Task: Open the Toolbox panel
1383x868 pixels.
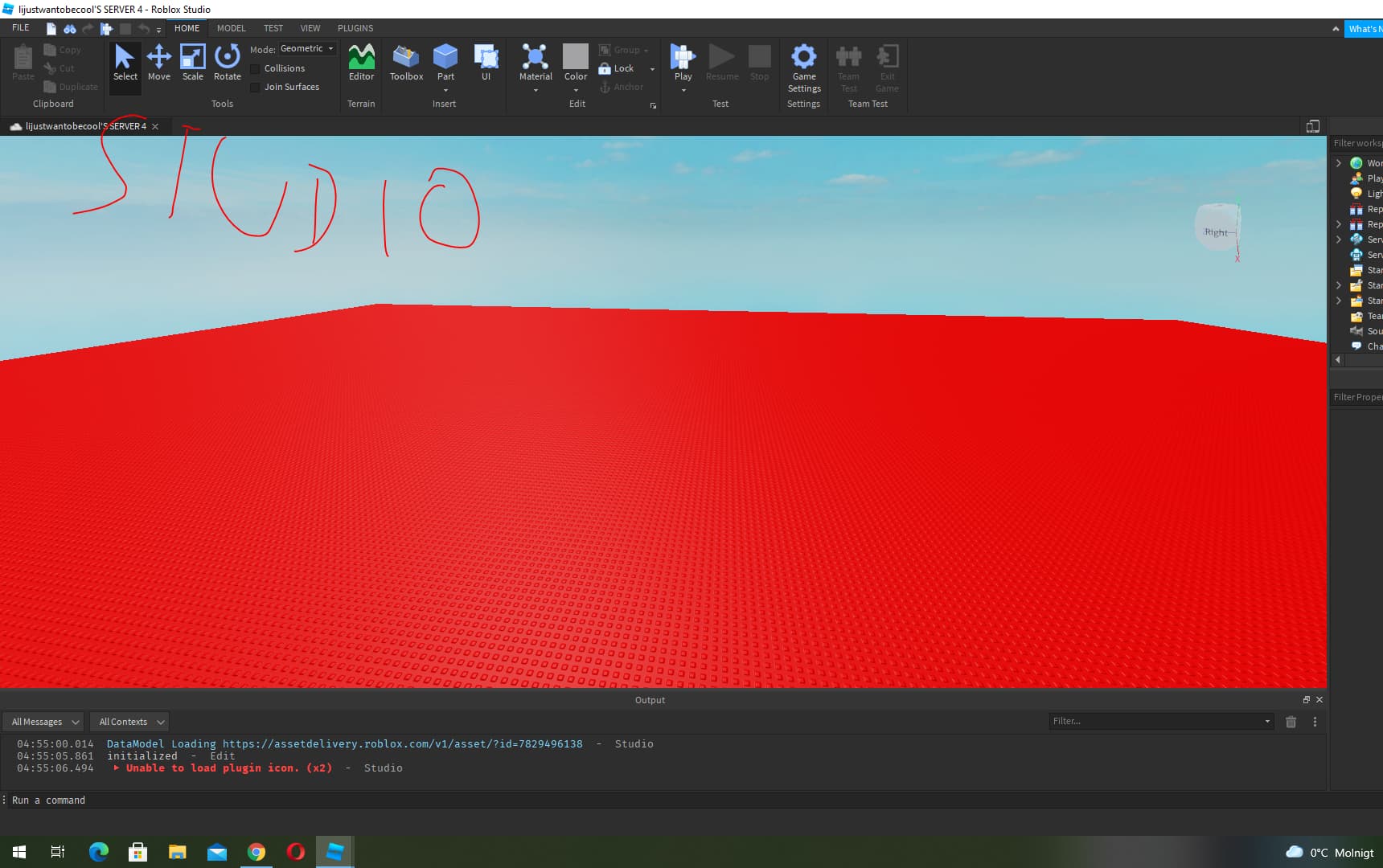Action: pos(406,62)
